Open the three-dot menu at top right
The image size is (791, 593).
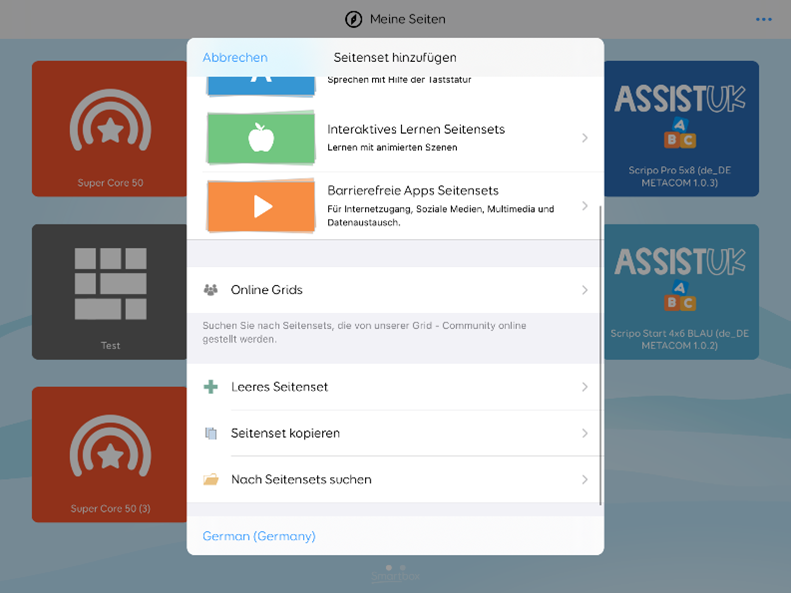click(764, 19)
